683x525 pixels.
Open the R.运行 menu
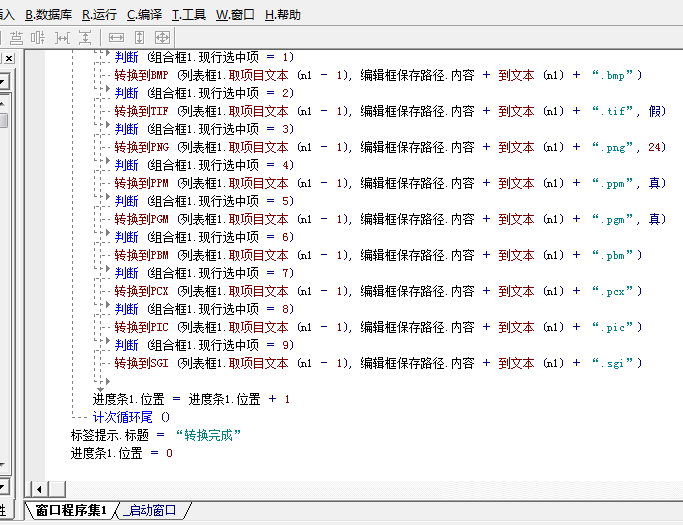point(99,15)
